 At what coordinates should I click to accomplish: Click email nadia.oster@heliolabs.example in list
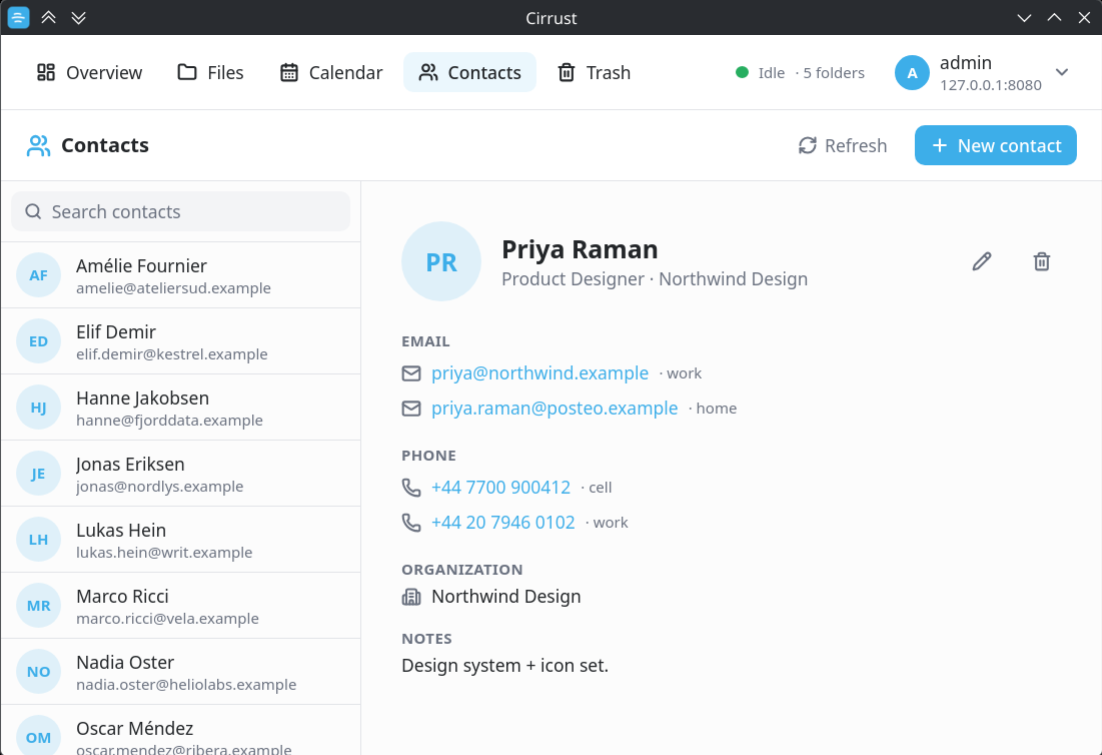coord(186,685)
